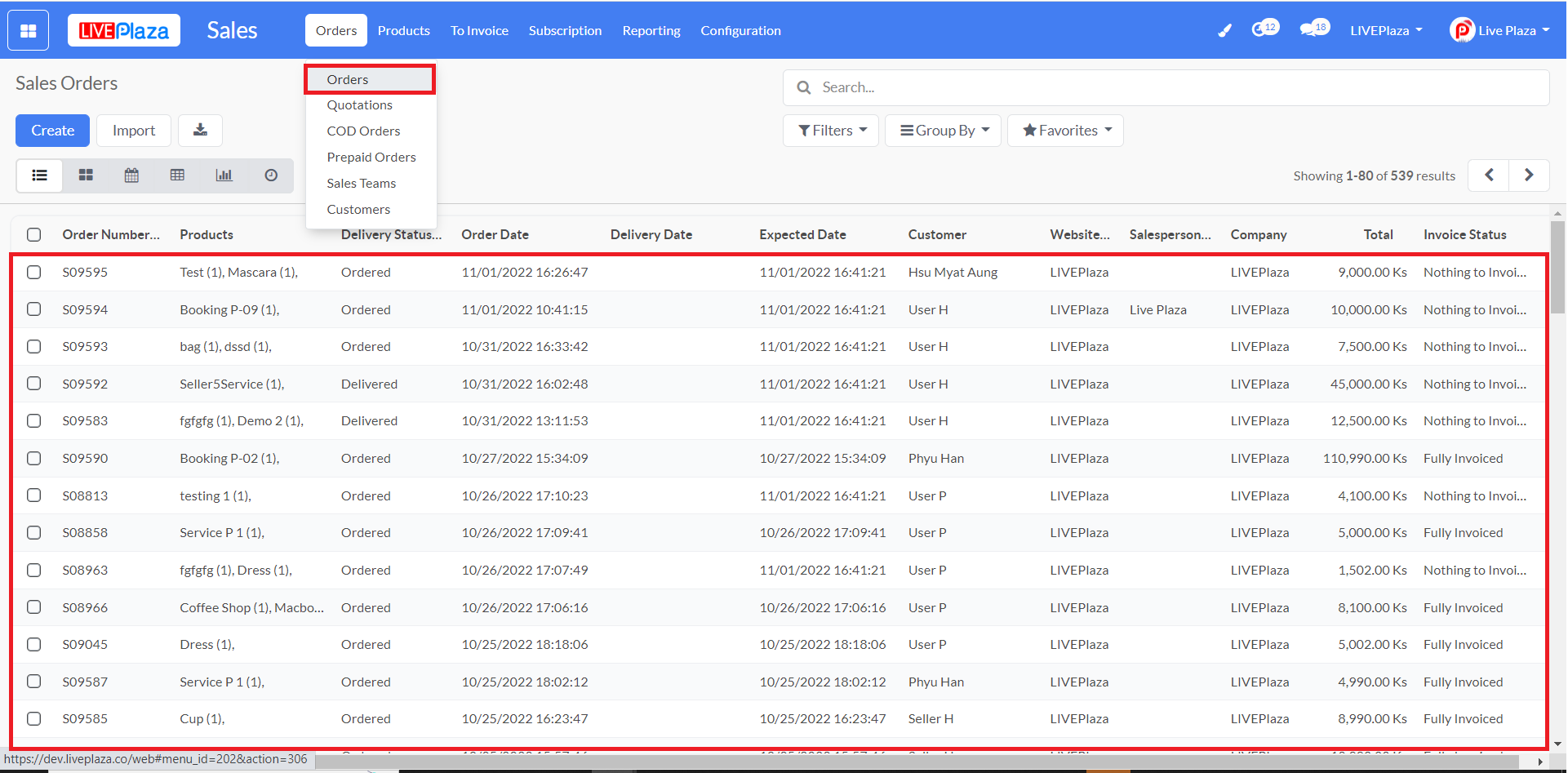1568x773 pixels.
Task: Click Delivered status of order S09583
Action: (369, 421)
